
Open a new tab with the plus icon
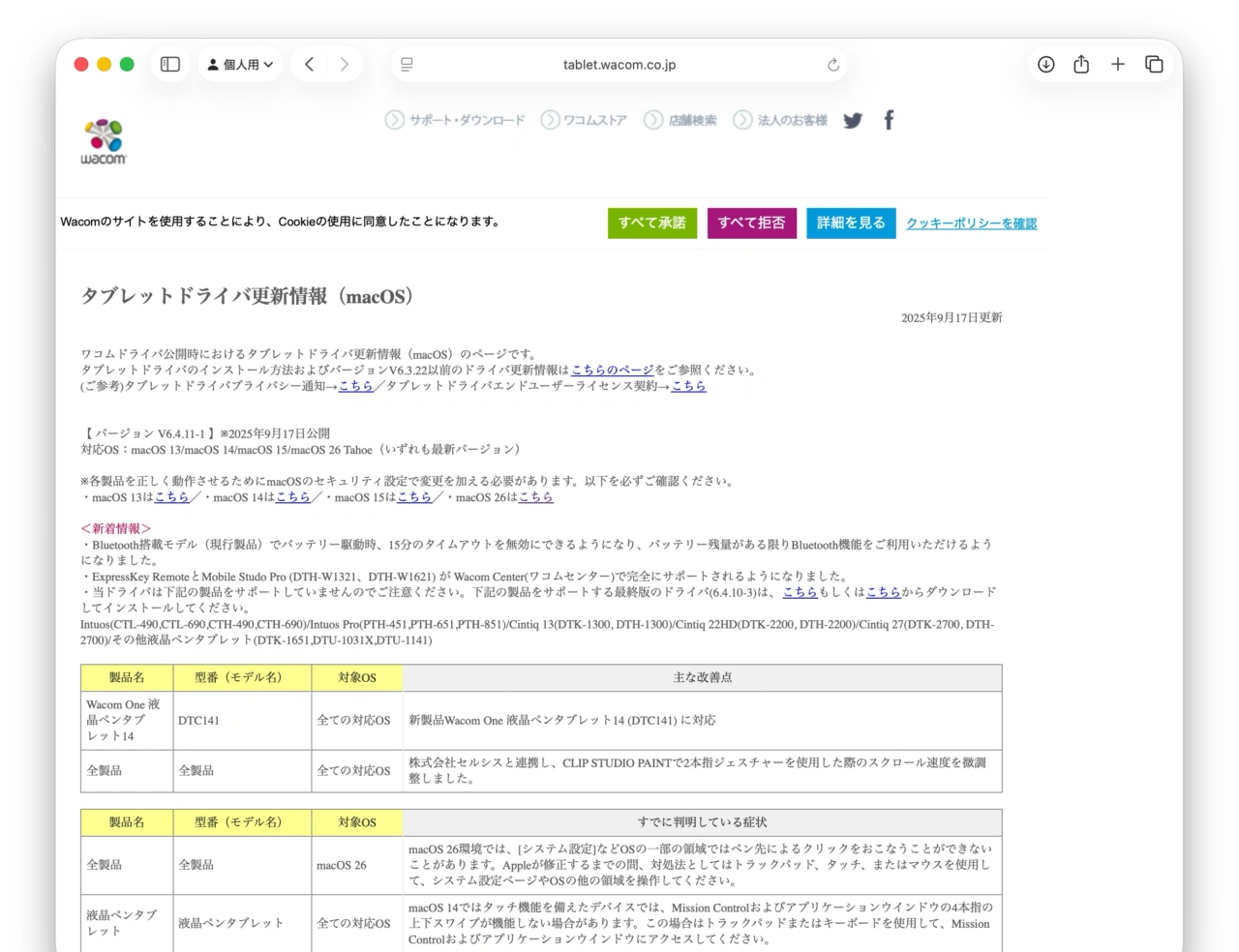pyautogui.click(x=1118, y=64)
